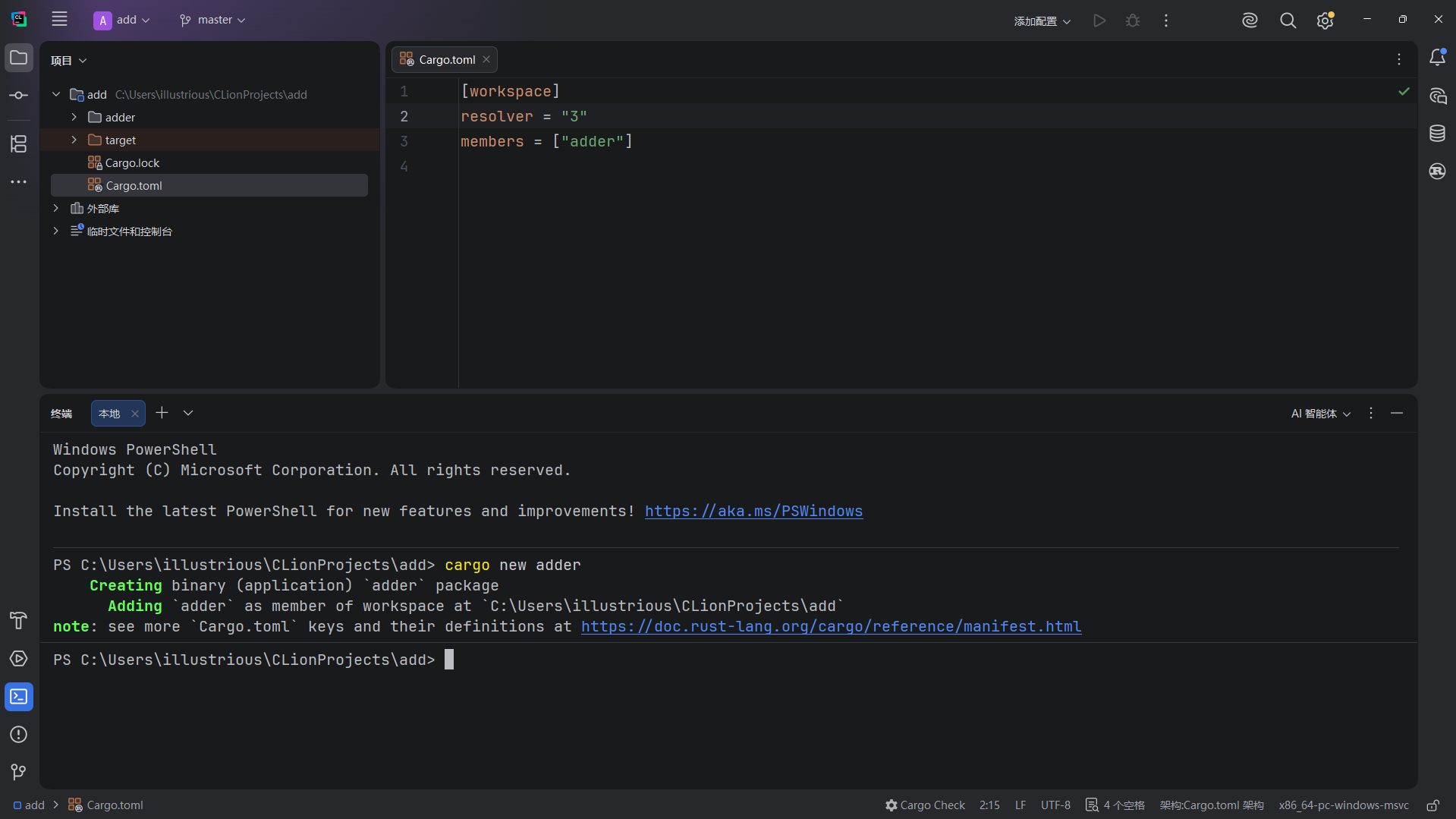
Task: Click the x86_64-pc-windows-msvc target
Action: click(x=1344, y=805)
